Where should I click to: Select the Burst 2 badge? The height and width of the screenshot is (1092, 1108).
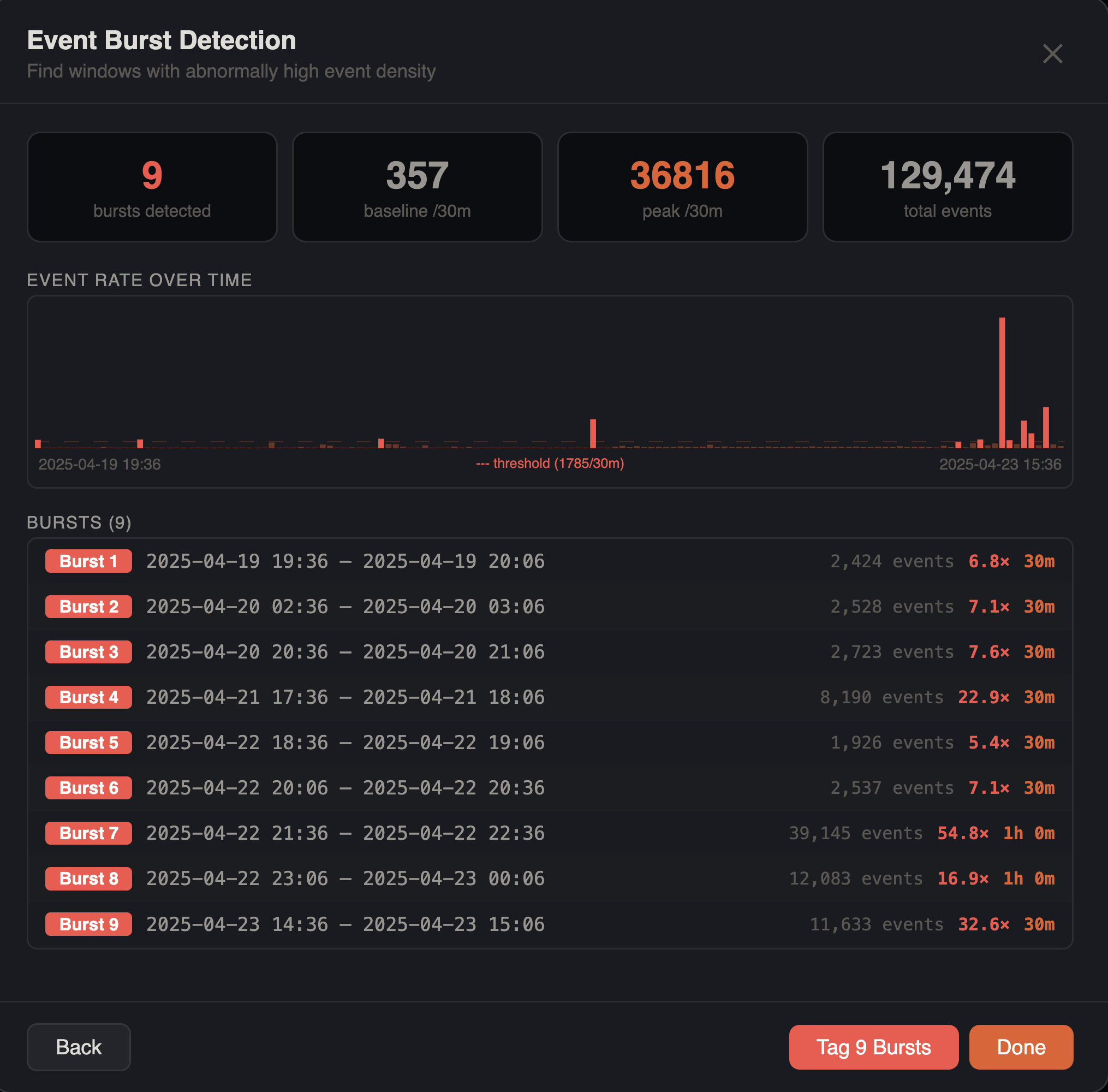click(x=88, y=606)
